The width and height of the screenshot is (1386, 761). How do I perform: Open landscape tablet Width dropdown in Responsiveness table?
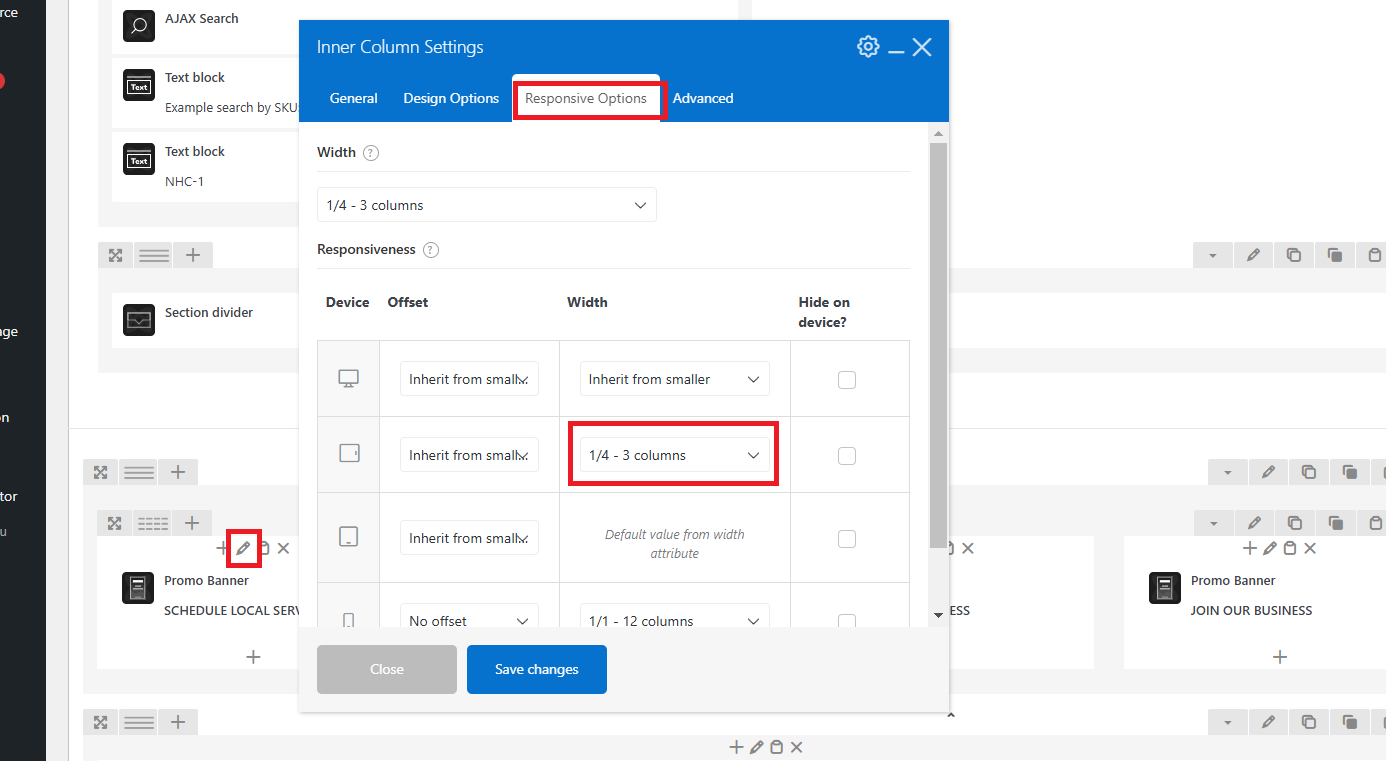point(675,455)
